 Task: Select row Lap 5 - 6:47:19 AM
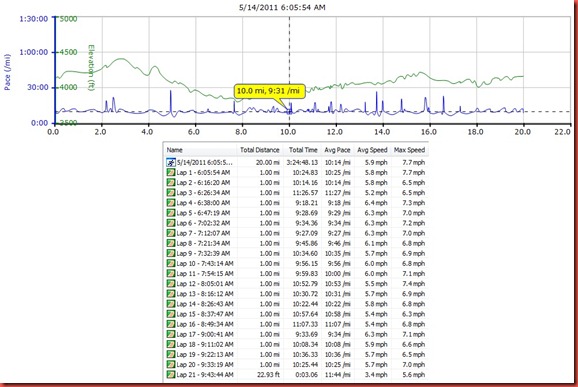click(296, 213)
